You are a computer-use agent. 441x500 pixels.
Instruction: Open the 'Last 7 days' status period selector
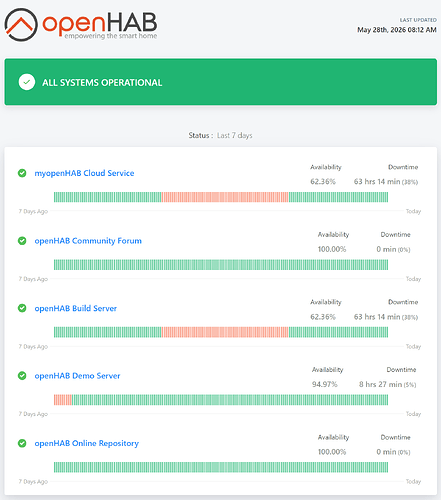pyautogui.click(x=235, y=135)
